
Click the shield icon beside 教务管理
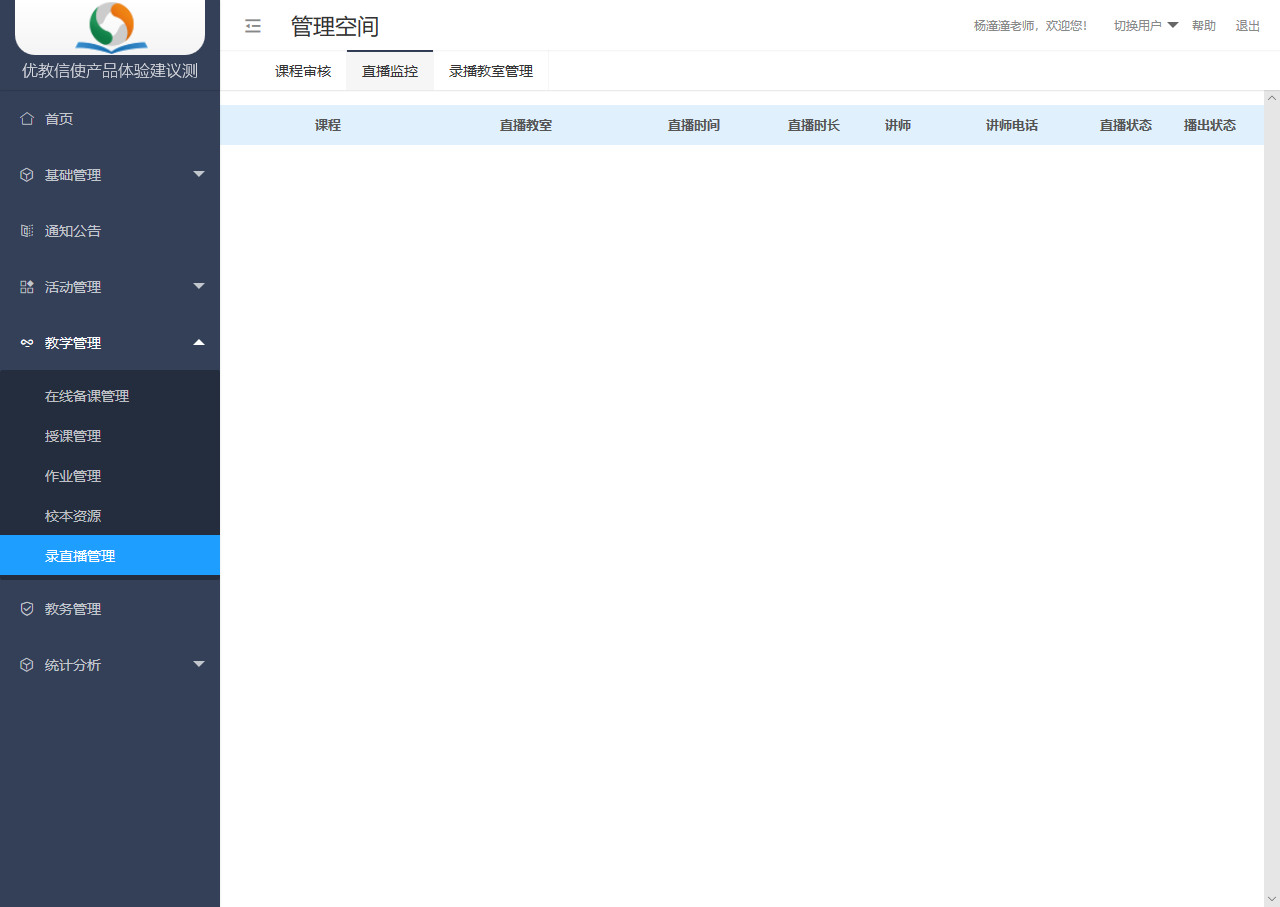pyautogui.click(x=27, y=609)
